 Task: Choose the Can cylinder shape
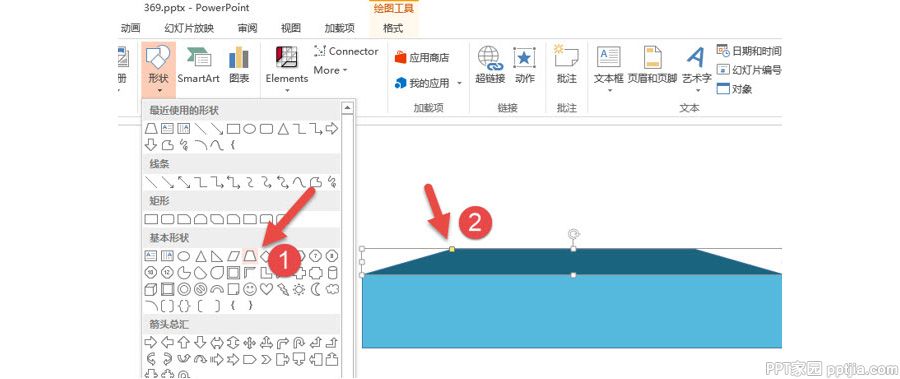(x=332, y=272)
